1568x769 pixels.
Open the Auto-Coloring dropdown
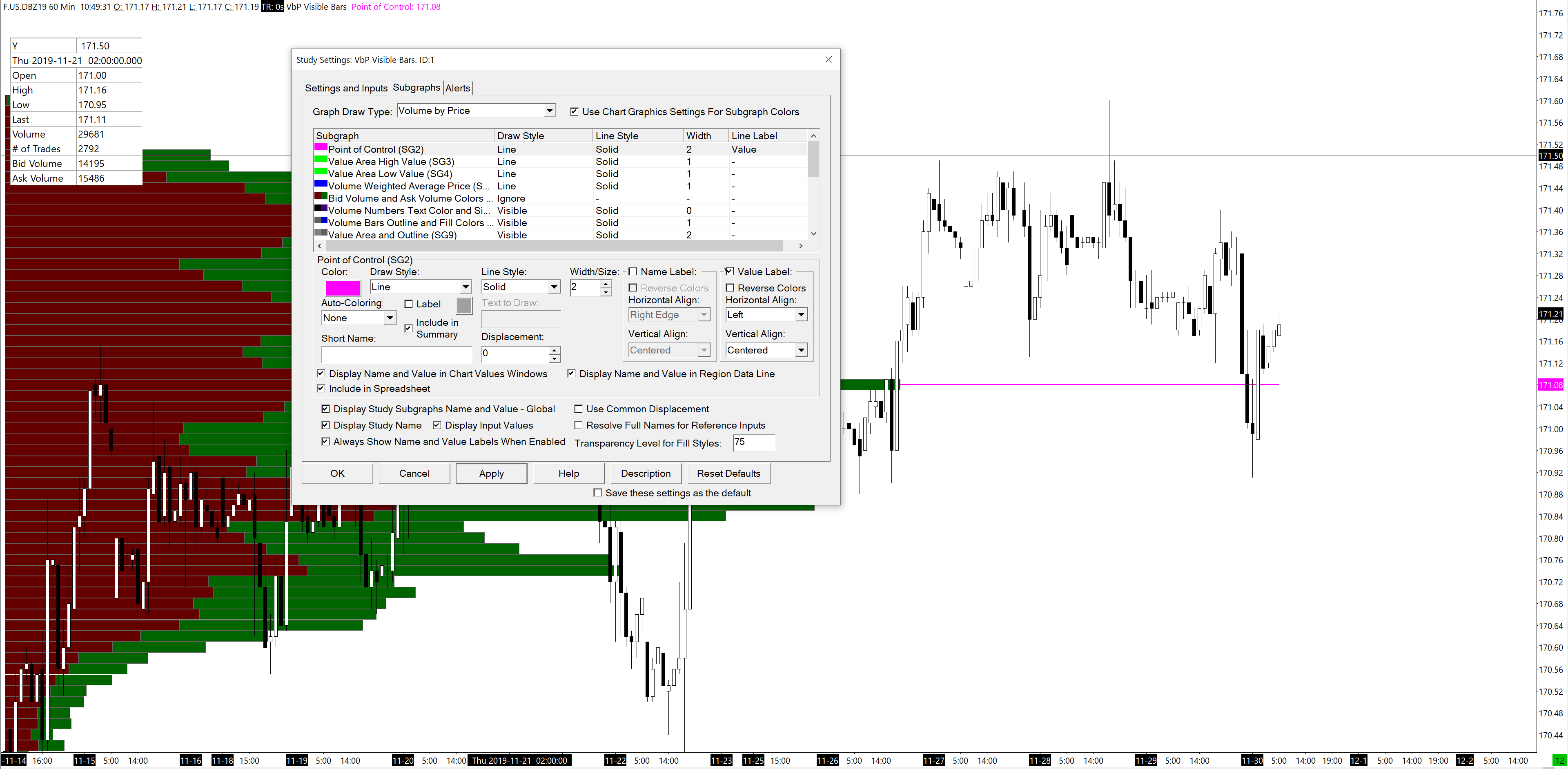click(390, 318)
